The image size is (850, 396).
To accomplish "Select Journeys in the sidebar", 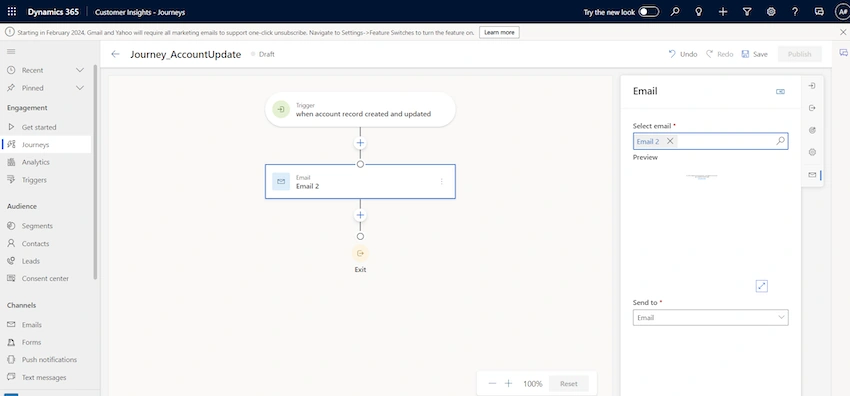I will coord(46,145).
